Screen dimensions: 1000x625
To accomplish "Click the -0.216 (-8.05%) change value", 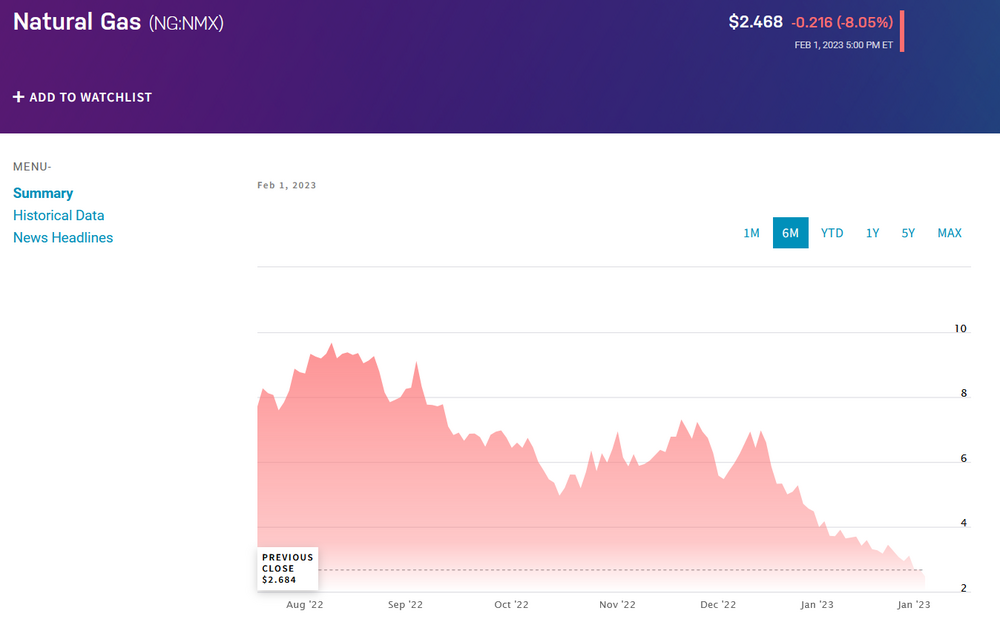I will click(842, 22).
